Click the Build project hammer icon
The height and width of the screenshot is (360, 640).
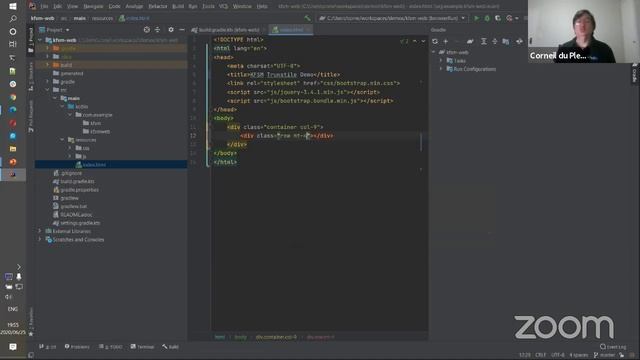pos(307,18)
